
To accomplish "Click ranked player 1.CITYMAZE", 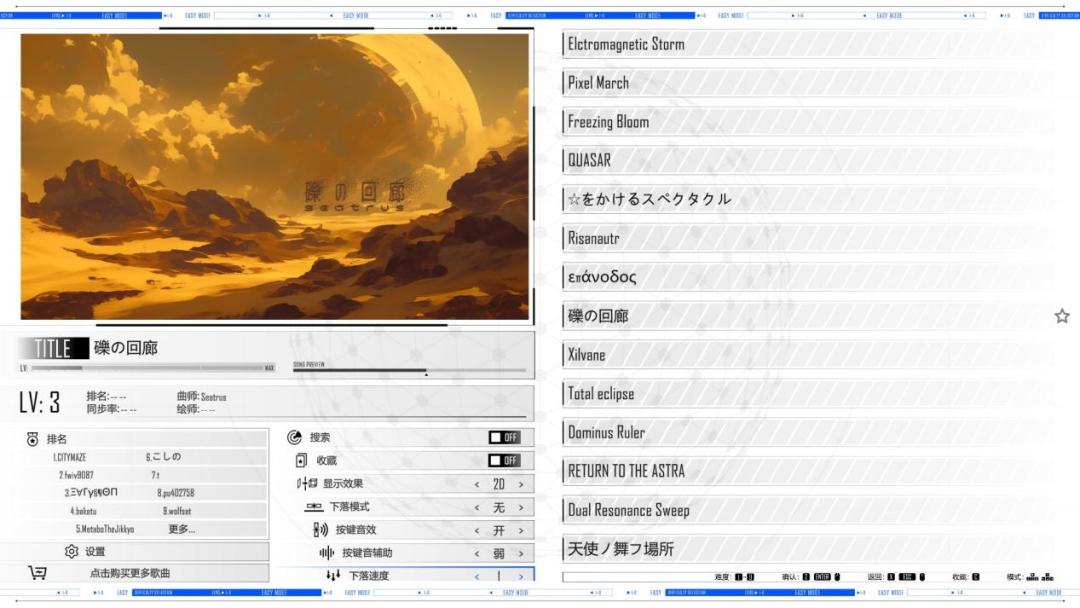I will pyautogui.click(x=70, y=457).
